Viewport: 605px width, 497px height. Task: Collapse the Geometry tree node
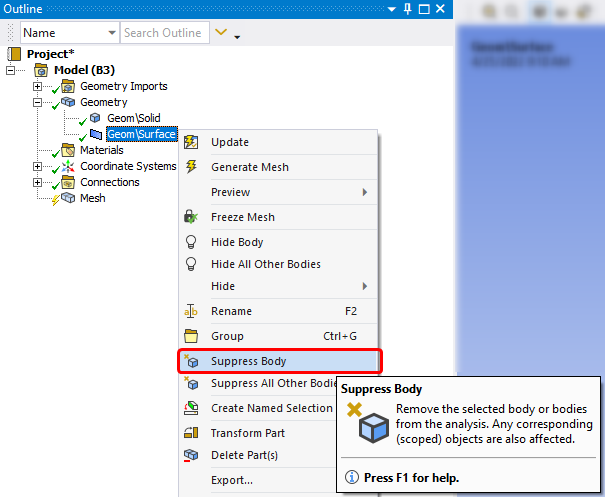coord(37,102)
